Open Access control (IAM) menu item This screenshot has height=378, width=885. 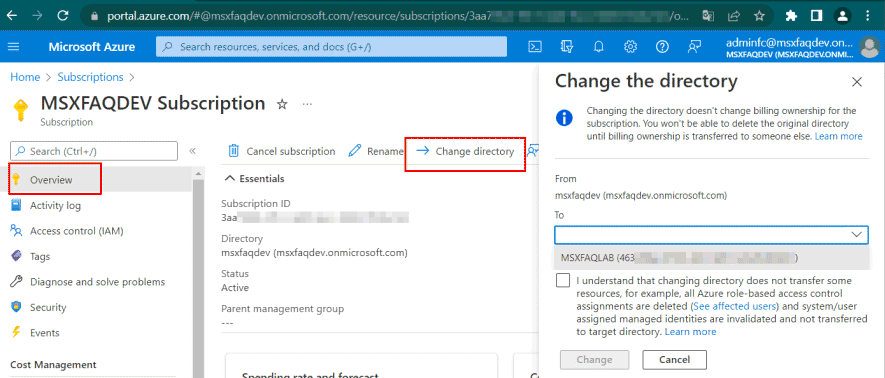point(77,231)
